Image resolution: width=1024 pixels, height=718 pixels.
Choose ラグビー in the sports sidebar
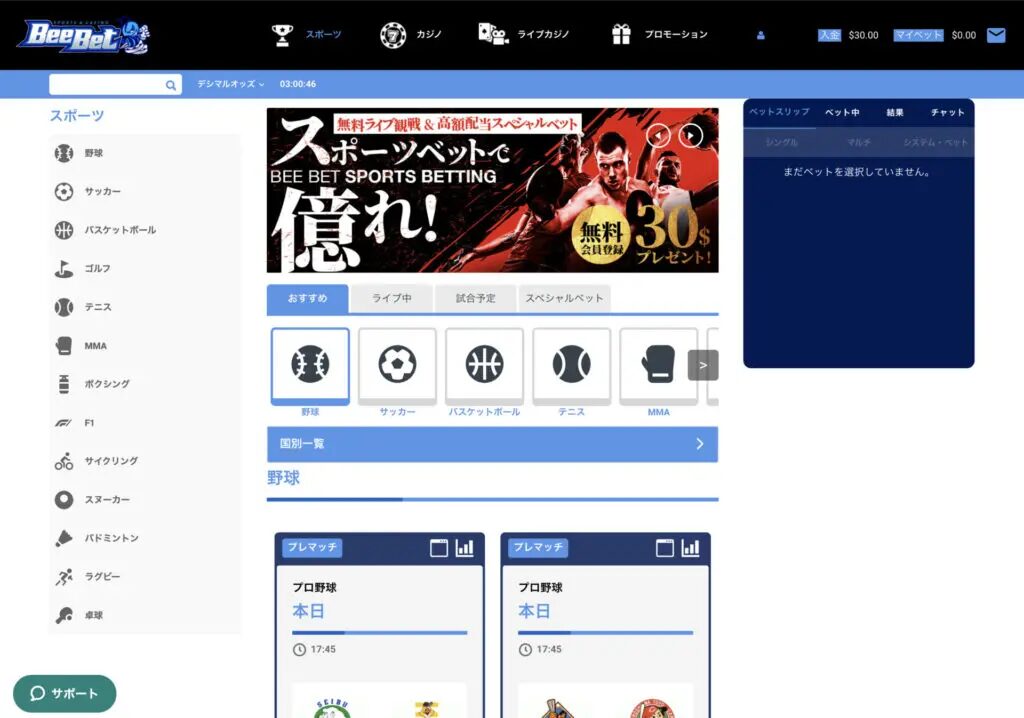click(x=144, y=577)
